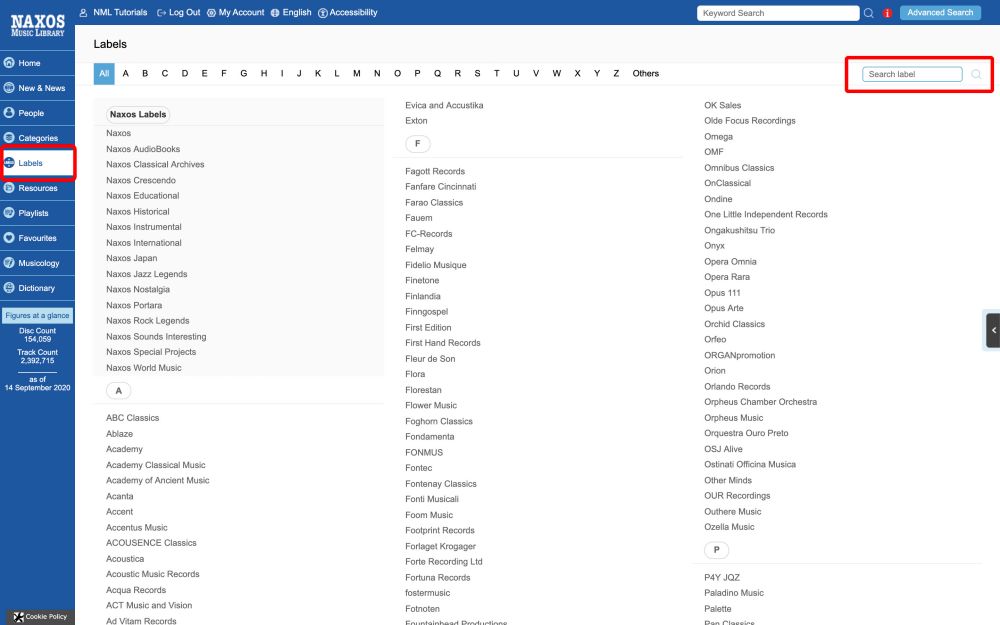This screenshot has height=625, width=1000.
Task: Click the Musicology sidebar icon
Action: coord(9,262)
